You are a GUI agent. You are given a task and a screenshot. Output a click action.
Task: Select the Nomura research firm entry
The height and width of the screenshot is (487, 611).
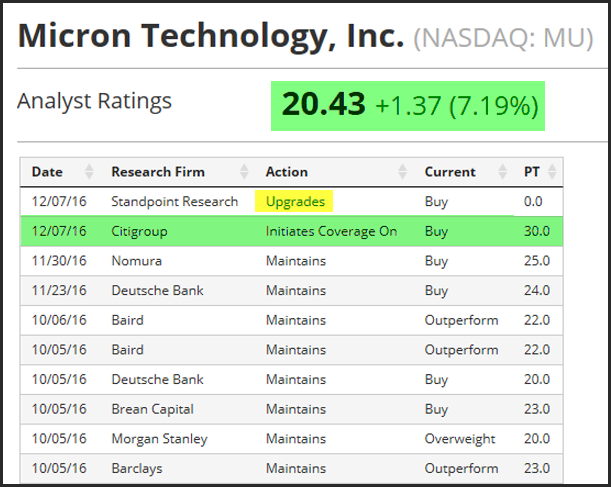[x=136, y=261]
